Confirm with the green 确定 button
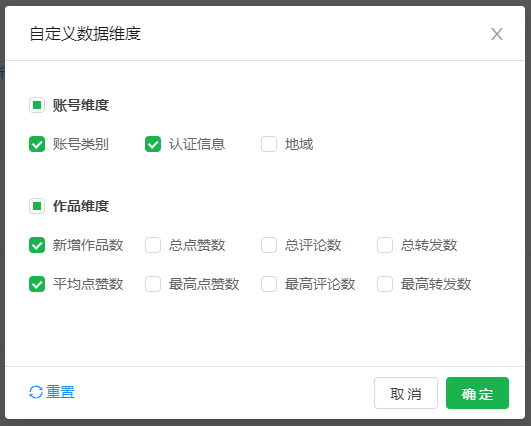The image size is (531, 426). (x=477, y=393)
